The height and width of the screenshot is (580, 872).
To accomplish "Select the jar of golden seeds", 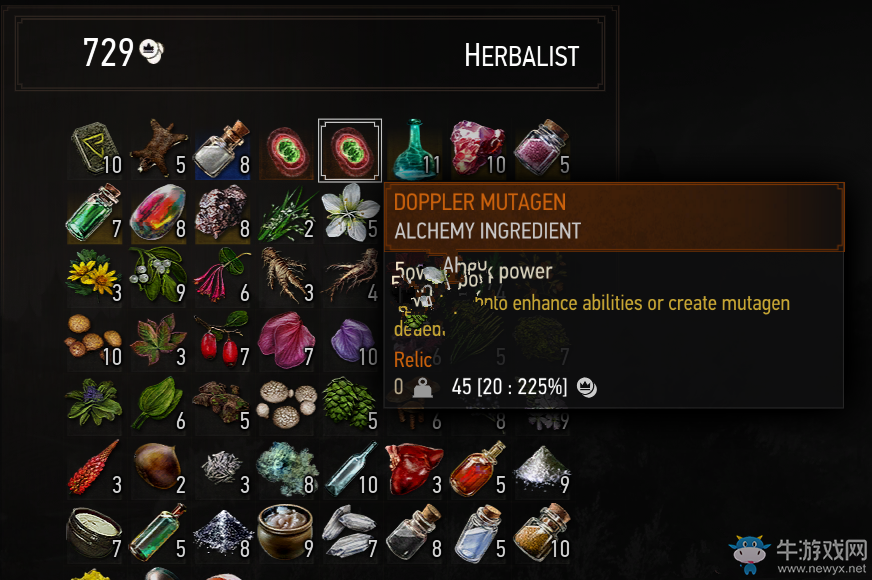I will [x=543, y=532].
